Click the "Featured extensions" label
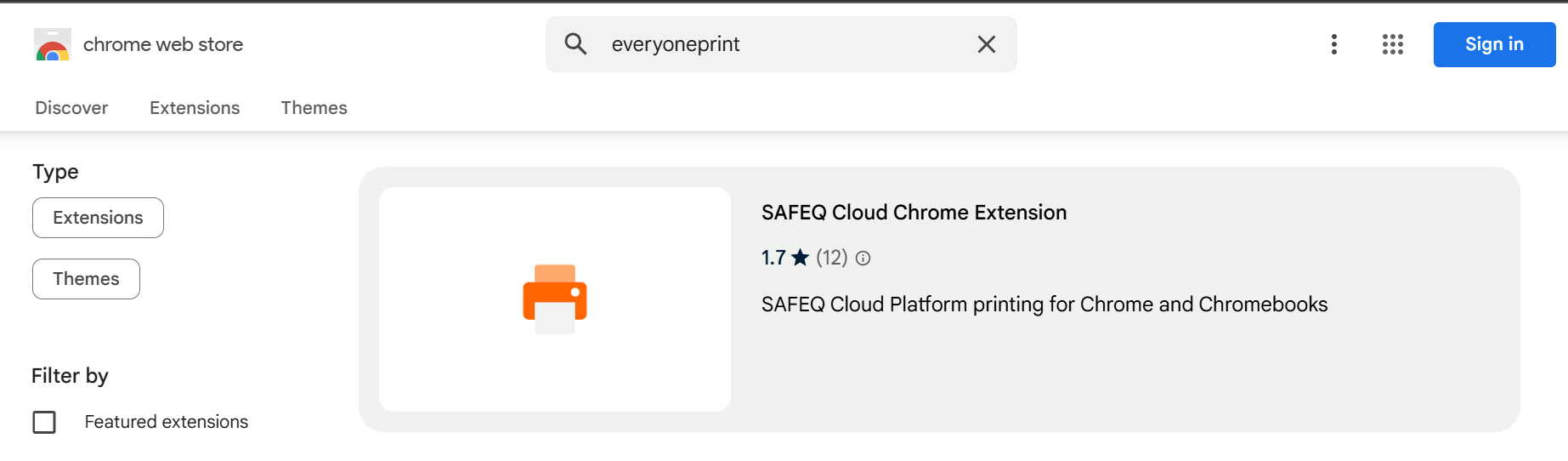Image resolution: width=1568 pixels, height=461 pixels. pyautogui.click(x=167, y=422)
